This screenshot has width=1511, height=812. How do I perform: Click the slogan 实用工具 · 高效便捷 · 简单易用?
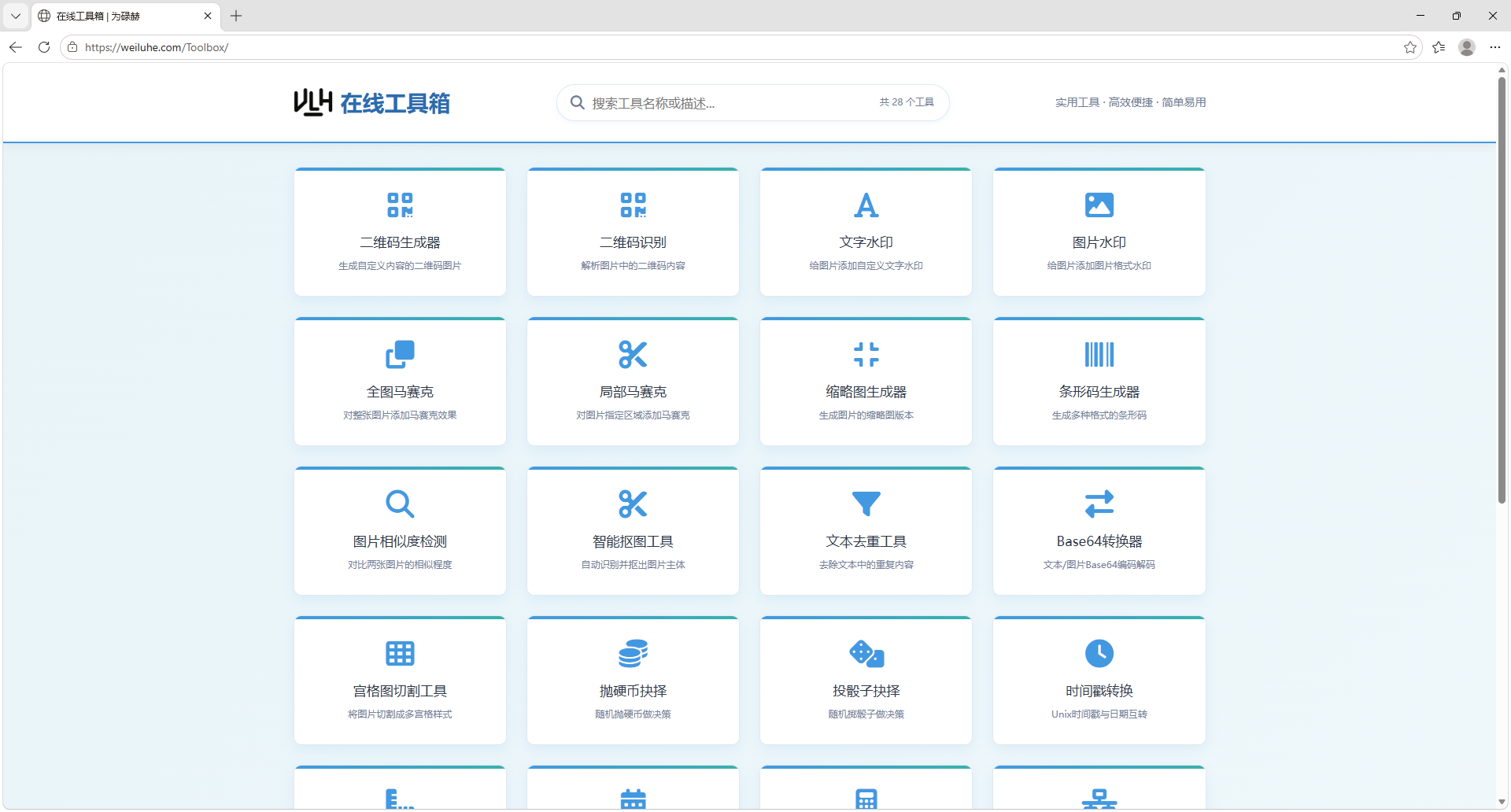tap(1130, 102)
